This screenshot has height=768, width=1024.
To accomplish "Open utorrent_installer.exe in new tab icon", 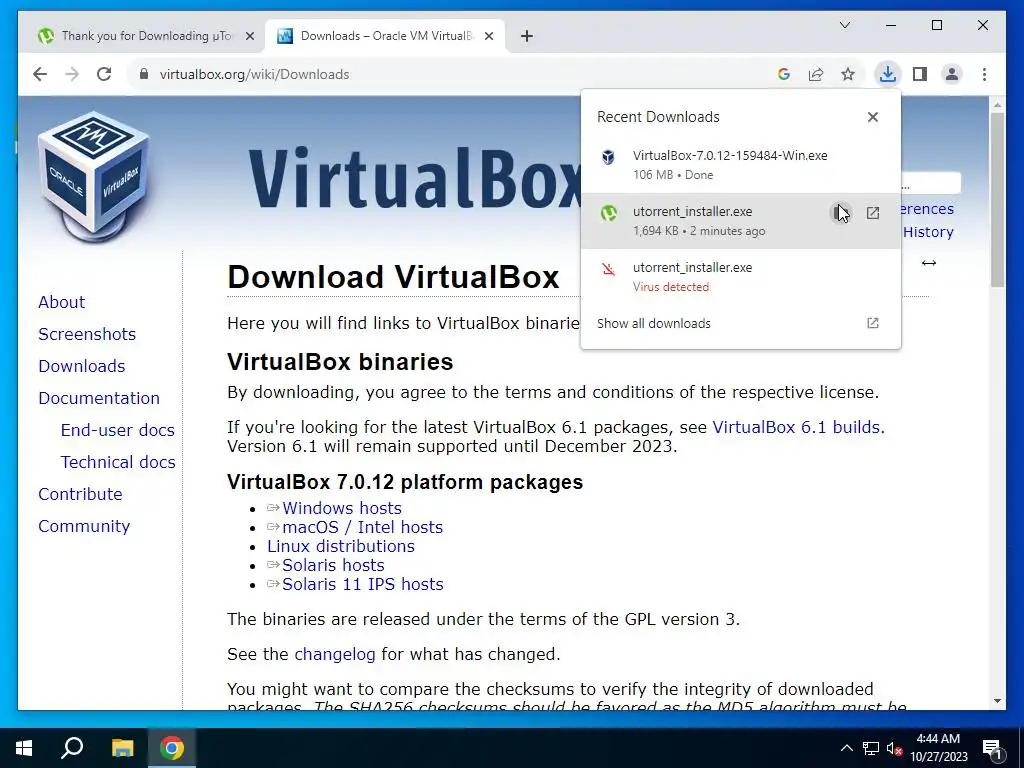I will tap(872, 213).
